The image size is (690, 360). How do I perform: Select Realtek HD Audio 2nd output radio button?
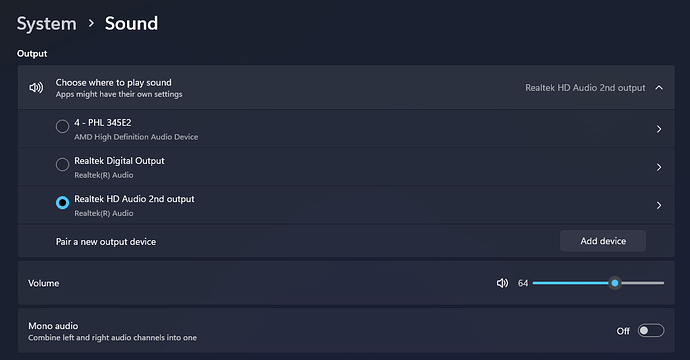pos(62,202)
